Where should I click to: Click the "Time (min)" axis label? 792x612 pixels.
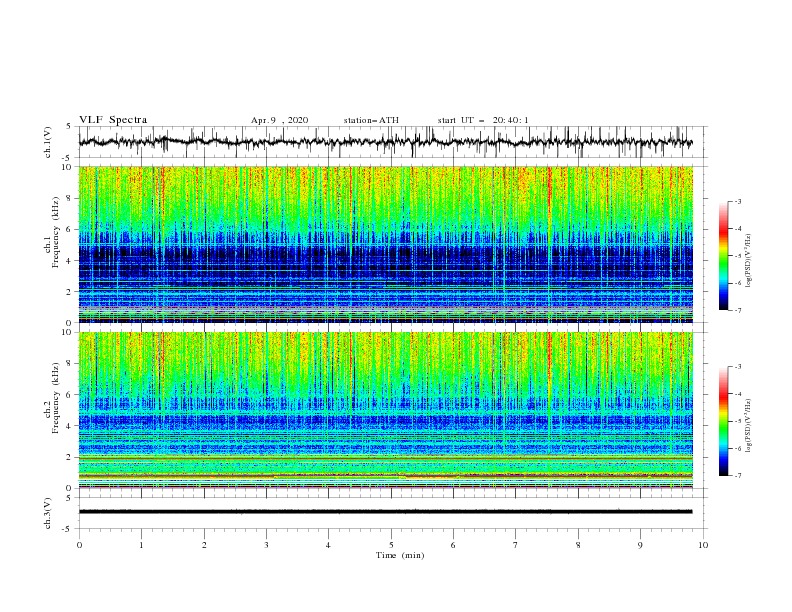pos(400,555)
